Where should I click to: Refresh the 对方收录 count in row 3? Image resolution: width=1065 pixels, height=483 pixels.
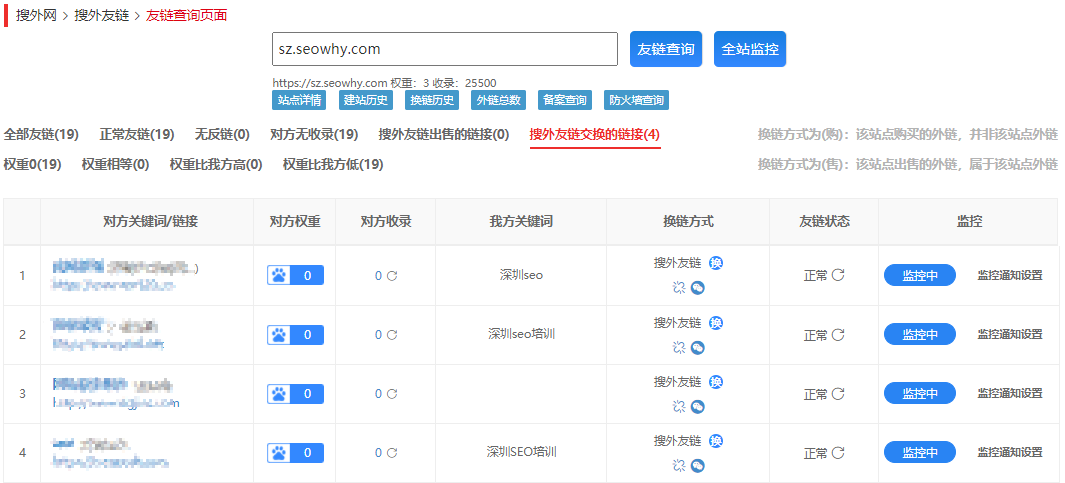(x=392, y=394)
